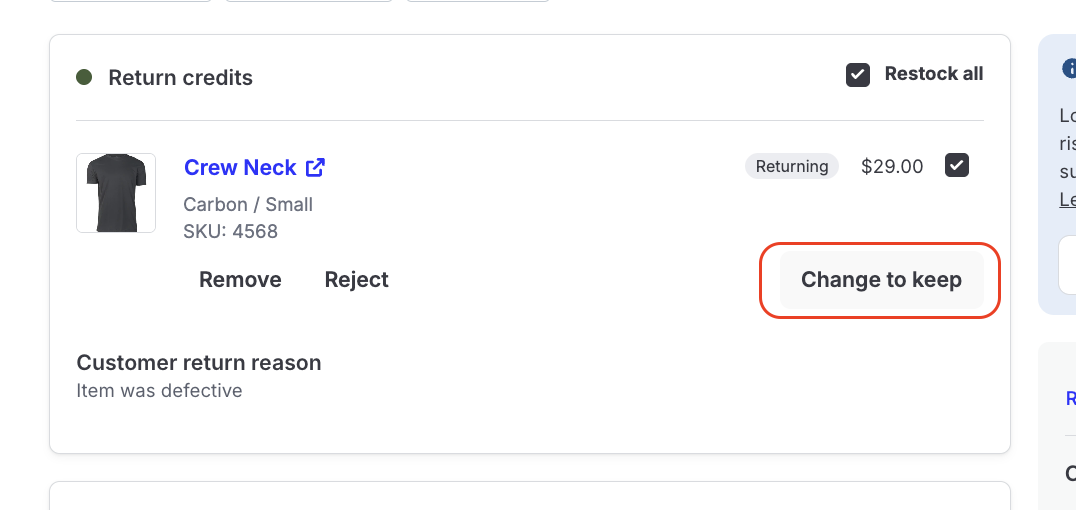The width and height of the screenshot is (1076, 510).
Task: Click the input box in the right info panel
Action: pos(1068,265)
